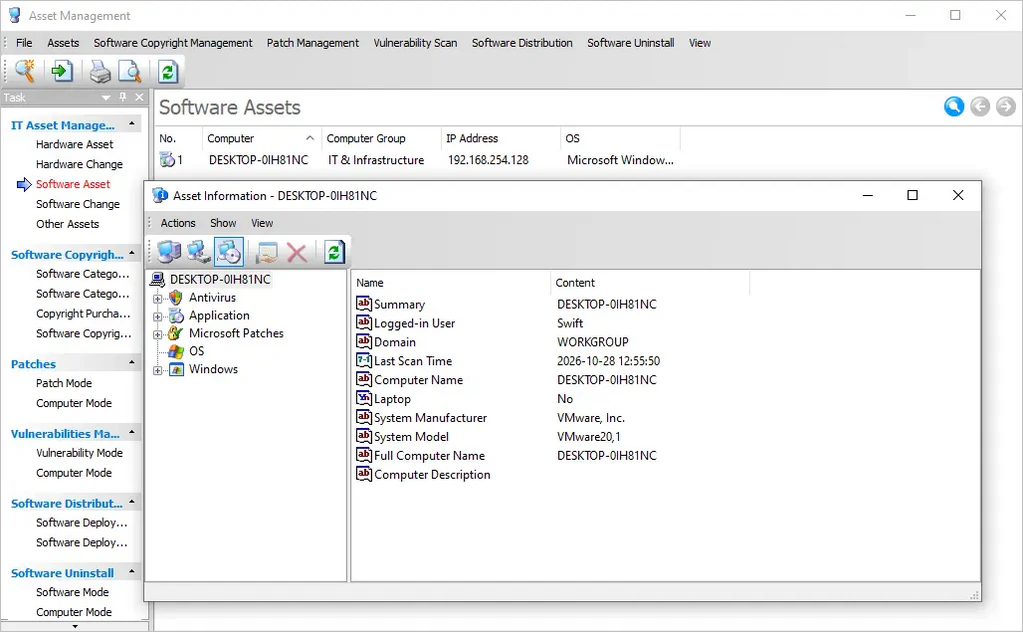This screenshot has width=1023, height=632.
Task: Sort by the Computer Group column header
Action: tap(381, 138)
